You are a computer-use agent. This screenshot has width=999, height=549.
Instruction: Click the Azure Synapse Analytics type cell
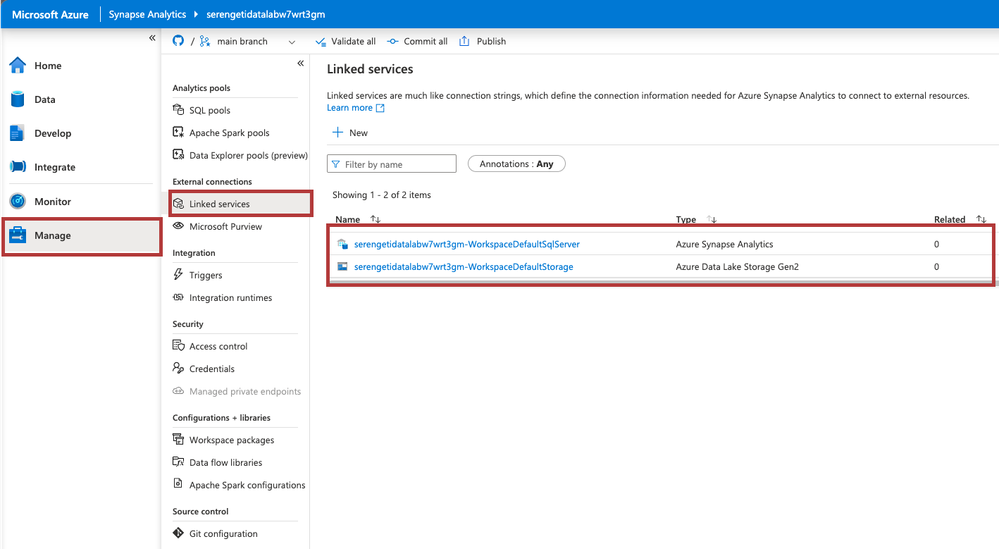pyautogui.click(x=724, y=244)
